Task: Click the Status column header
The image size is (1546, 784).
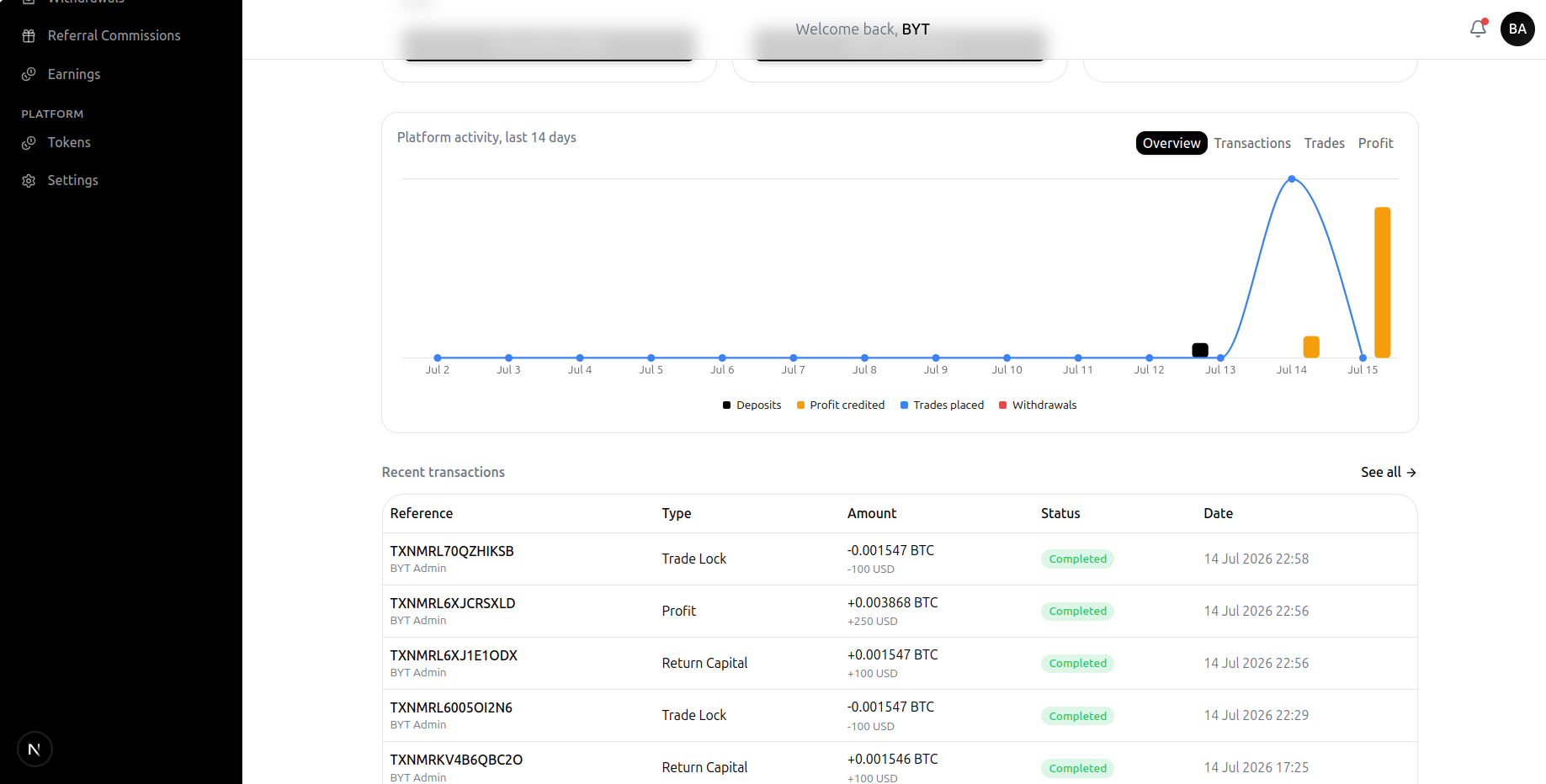Action: coord(1060,513)
